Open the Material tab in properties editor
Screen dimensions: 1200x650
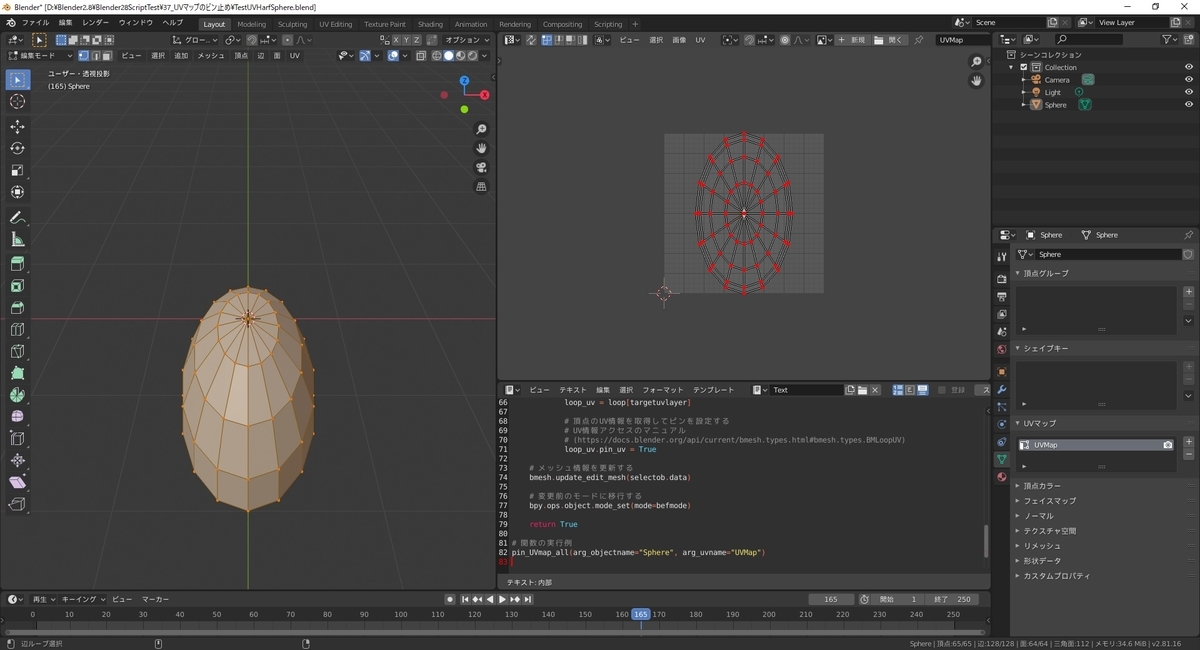(1001, 477)
